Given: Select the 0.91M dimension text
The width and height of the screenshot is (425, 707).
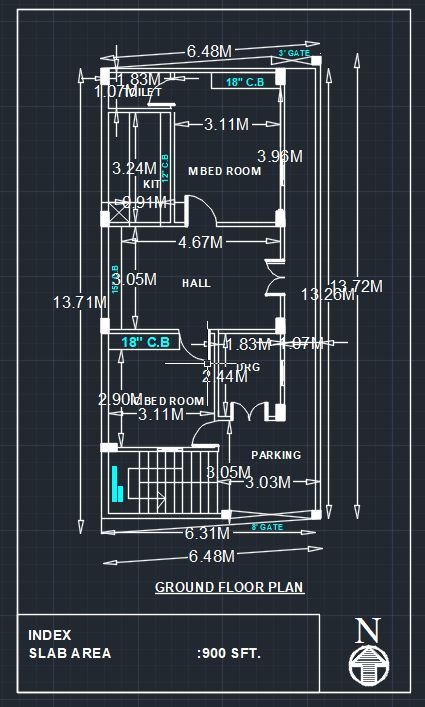Looking at the screenshot, I should tap(145, 202).
